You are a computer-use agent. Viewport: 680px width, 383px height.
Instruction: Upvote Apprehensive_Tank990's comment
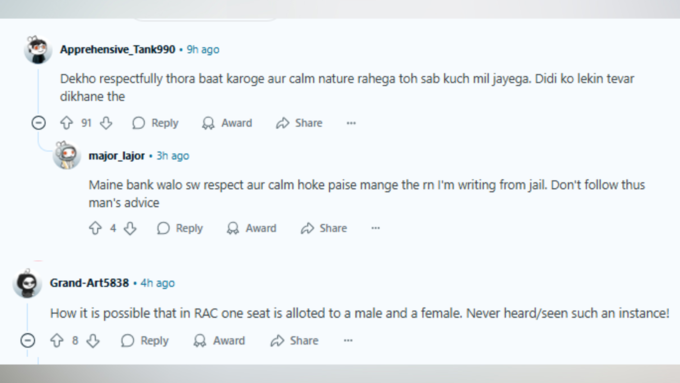coord(66,123)
